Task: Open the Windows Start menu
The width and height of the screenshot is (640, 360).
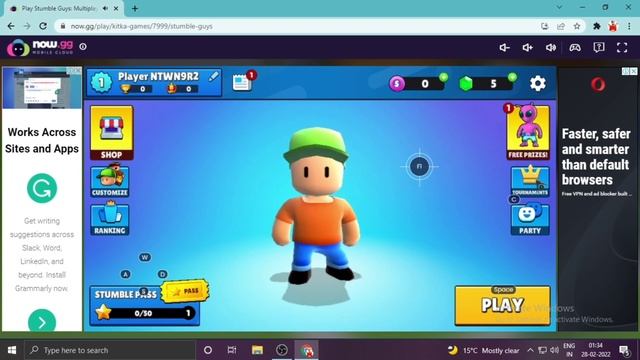Action: click(x=12, y=350)
